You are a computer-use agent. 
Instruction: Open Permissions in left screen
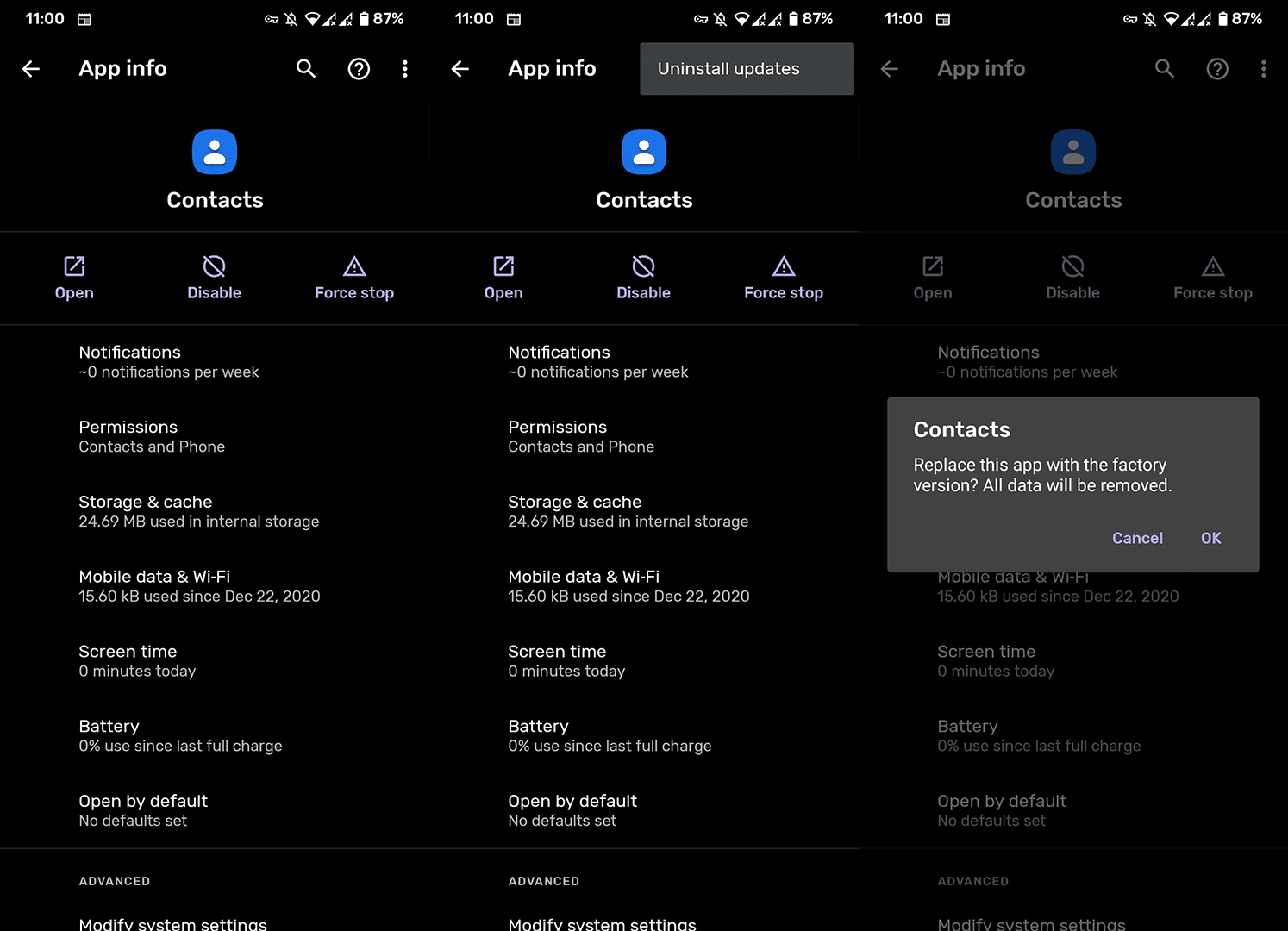[215, 437]
